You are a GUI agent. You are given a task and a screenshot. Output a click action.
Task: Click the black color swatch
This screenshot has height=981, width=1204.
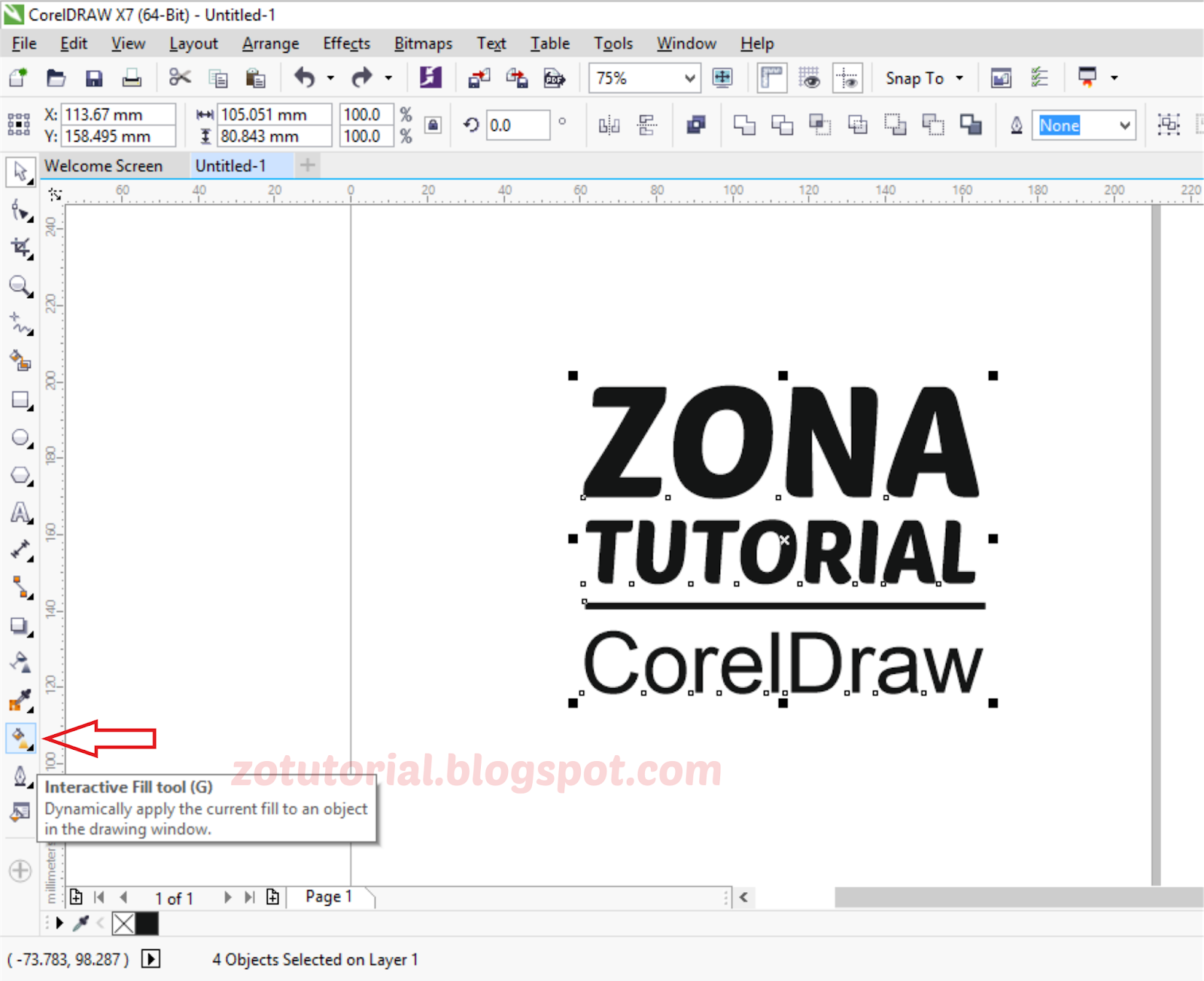[147, 923]
